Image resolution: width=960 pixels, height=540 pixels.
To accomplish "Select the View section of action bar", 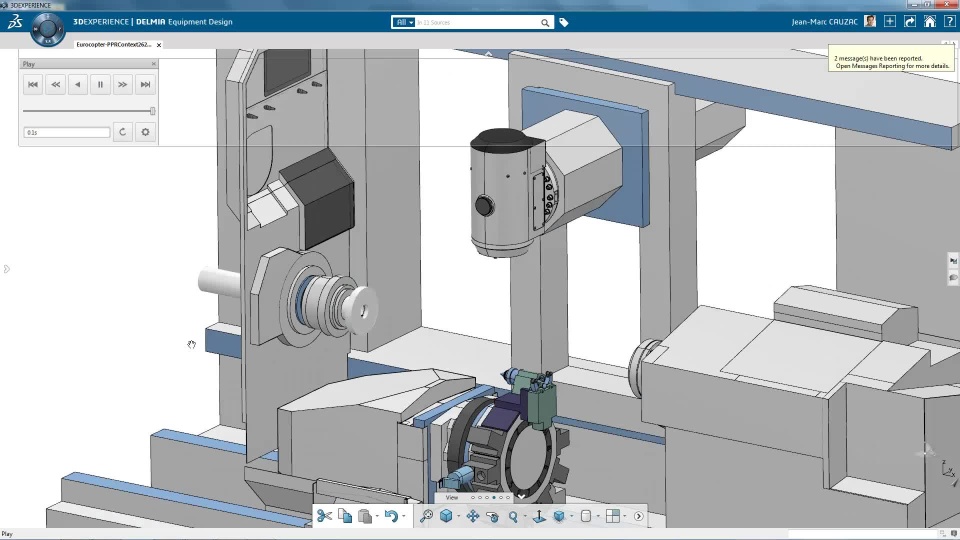I will click(452, 497).
